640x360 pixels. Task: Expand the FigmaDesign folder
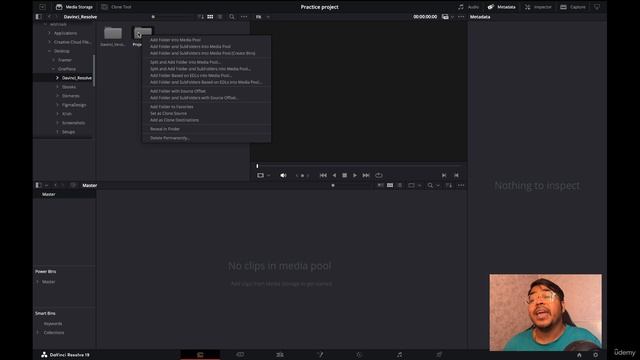pos(58,105)
